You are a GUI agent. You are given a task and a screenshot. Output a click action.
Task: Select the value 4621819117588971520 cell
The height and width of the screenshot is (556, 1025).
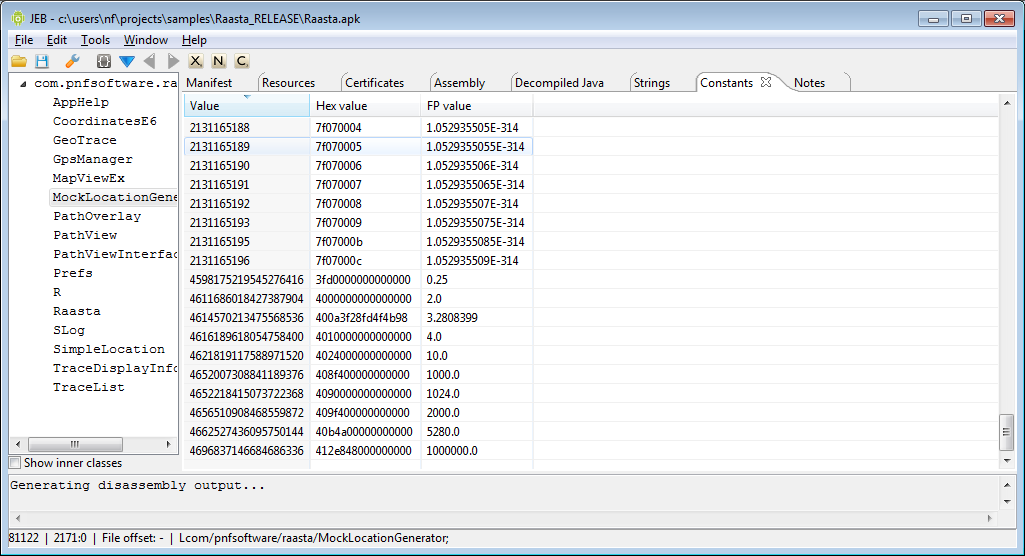point(246,355)
